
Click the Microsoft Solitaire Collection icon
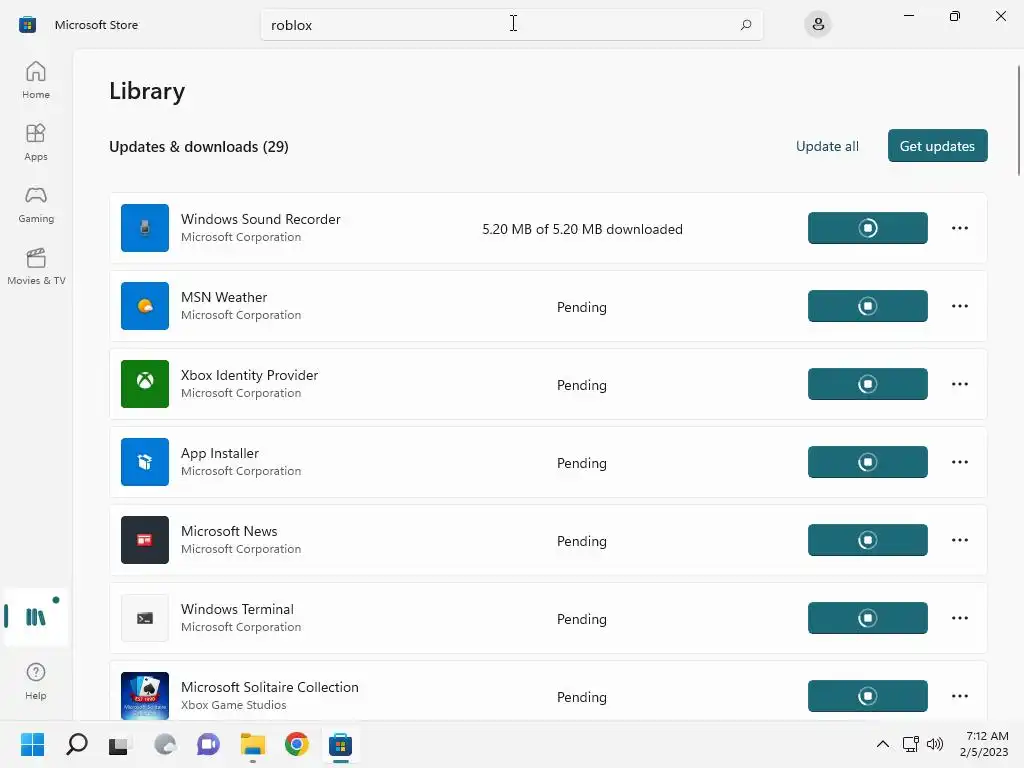point(145,696)
